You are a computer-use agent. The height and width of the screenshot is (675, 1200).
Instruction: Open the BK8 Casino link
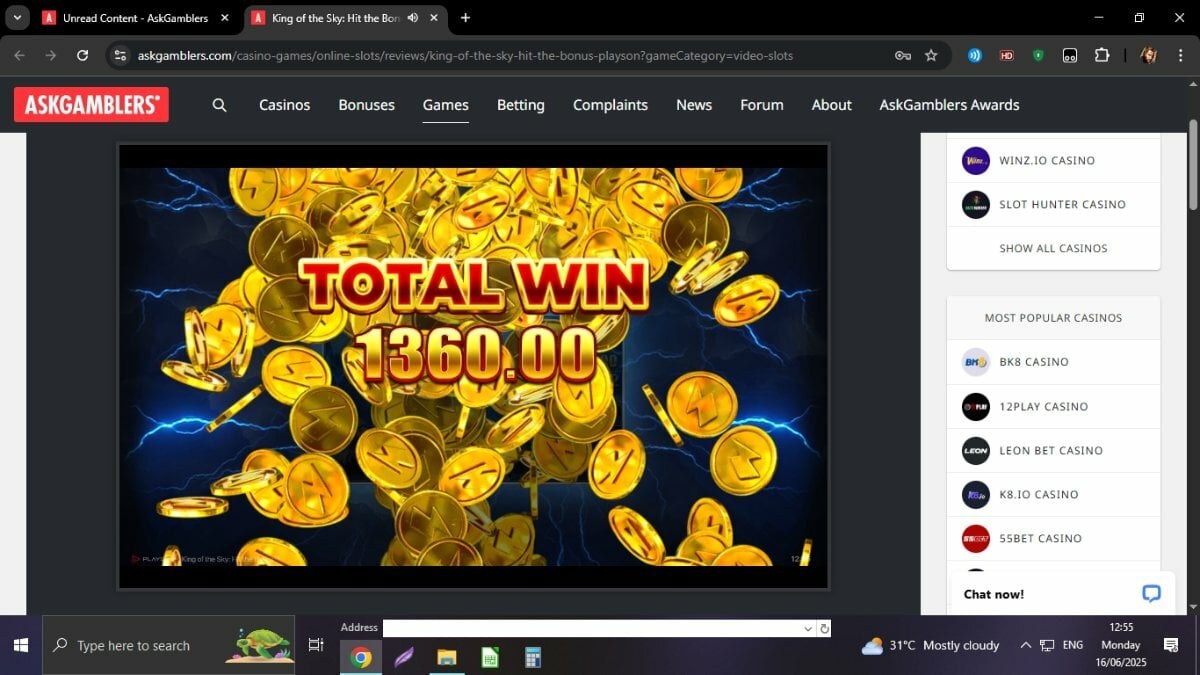(1034, 362)
